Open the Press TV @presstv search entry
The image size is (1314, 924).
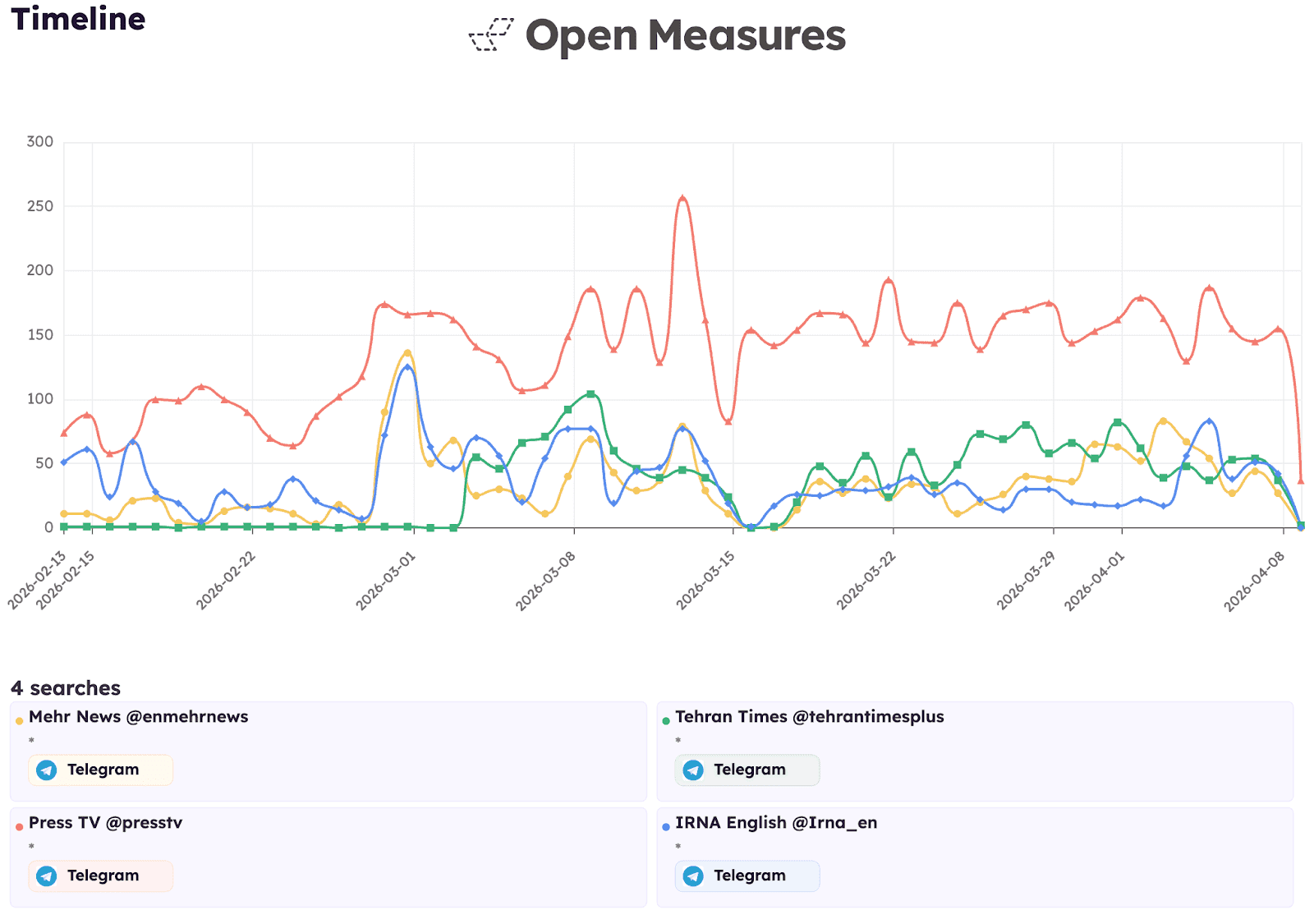(x=105, y=822)
